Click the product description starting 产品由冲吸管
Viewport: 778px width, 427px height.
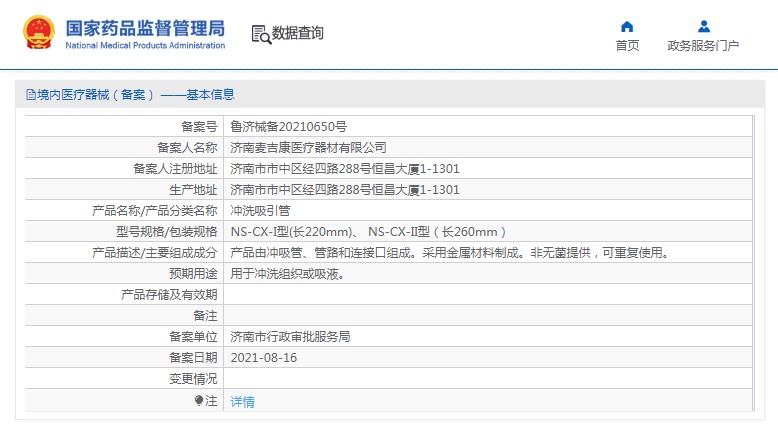[450, 253]
